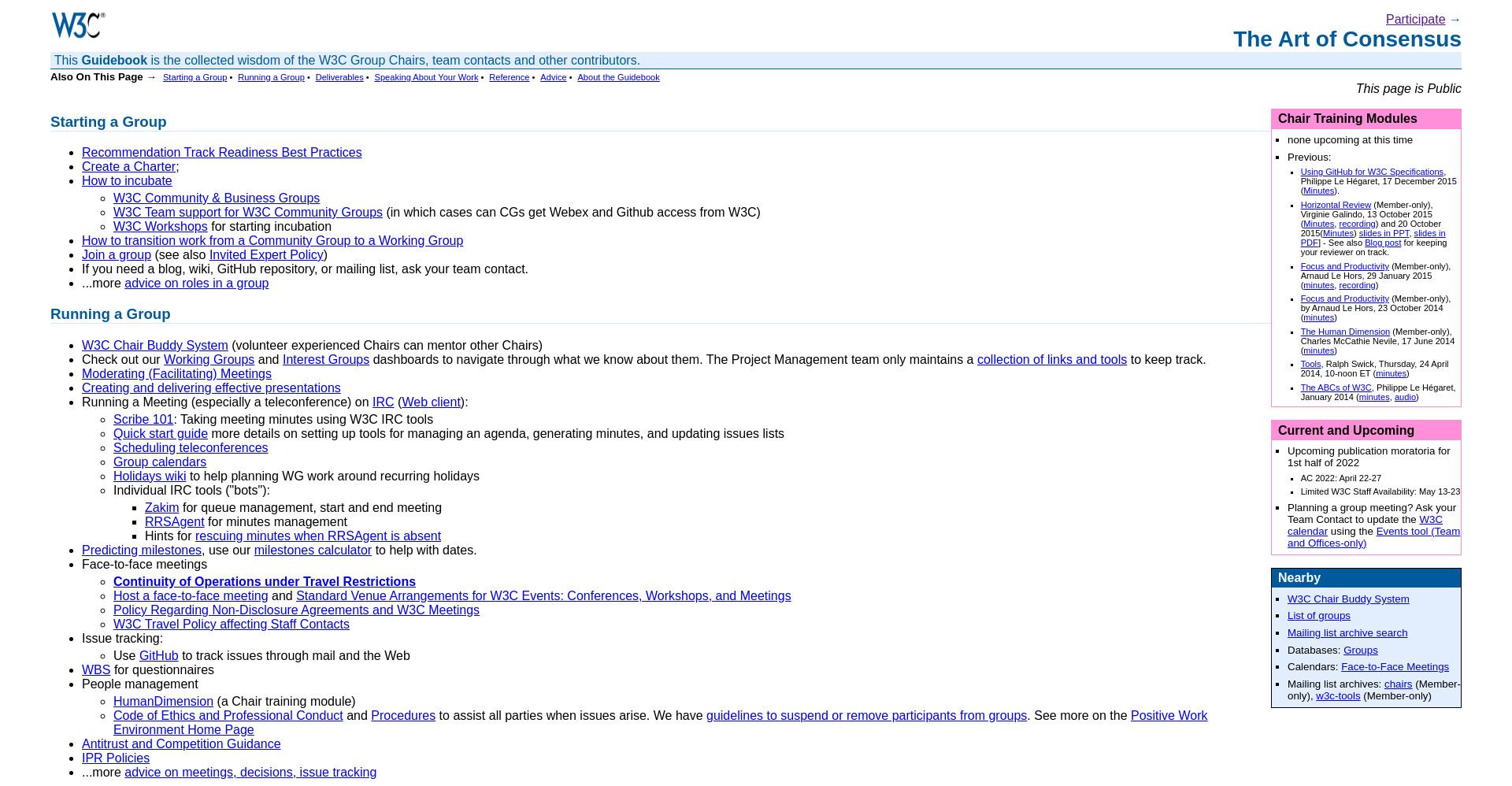Viewport: 1512px width, 786px height.
Task: Open Face-to-Face Meetings calendar link
Action: point(1395,667)
